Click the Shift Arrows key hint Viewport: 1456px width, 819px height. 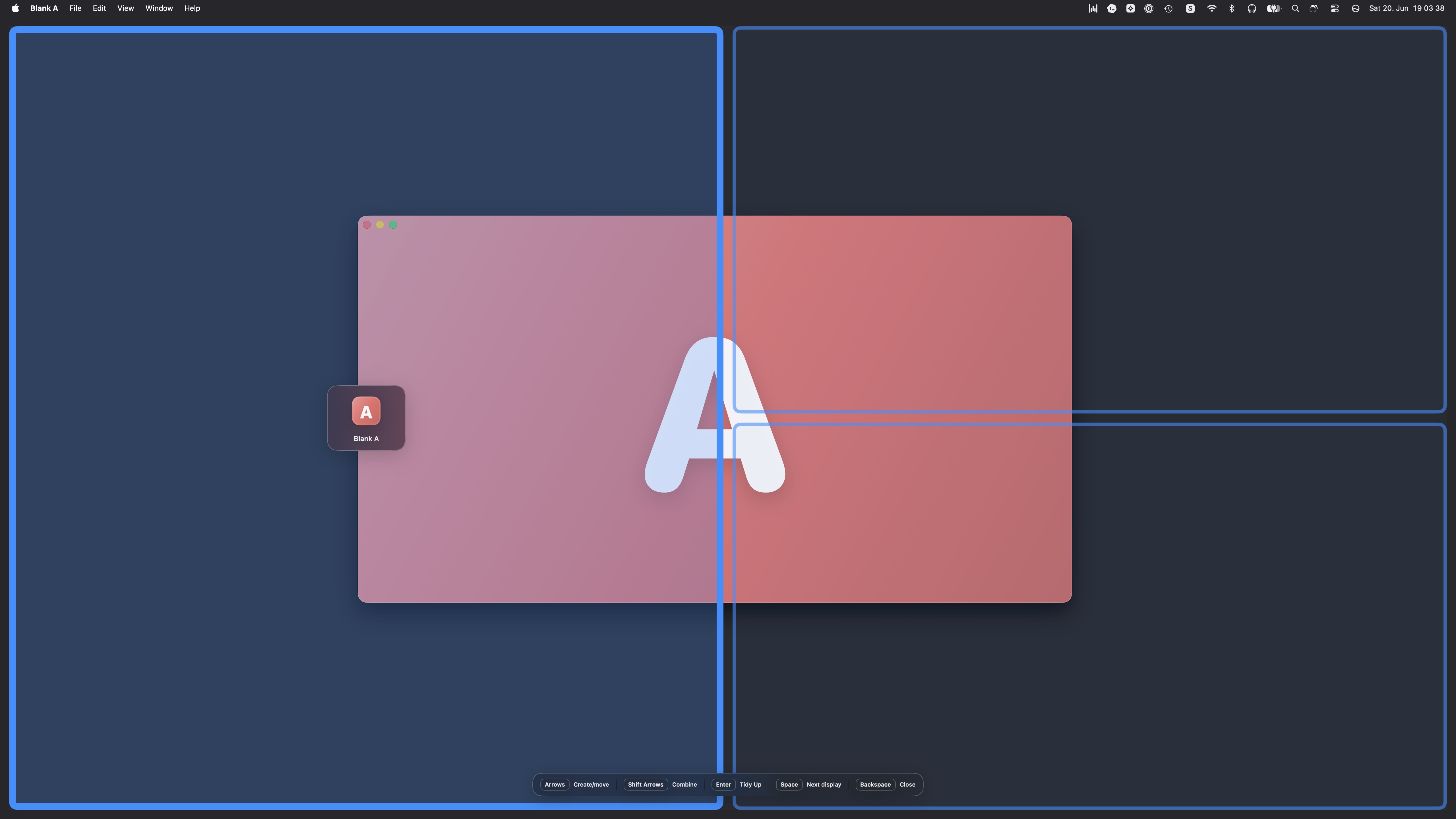click(x=645, y=784)
